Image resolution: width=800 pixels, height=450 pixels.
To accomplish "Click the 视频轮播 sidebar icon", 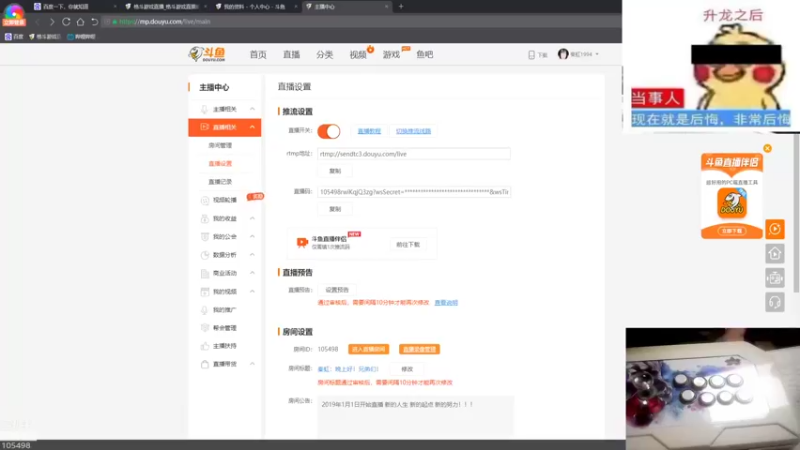I will pyautogui.click(x=205, y=200).
